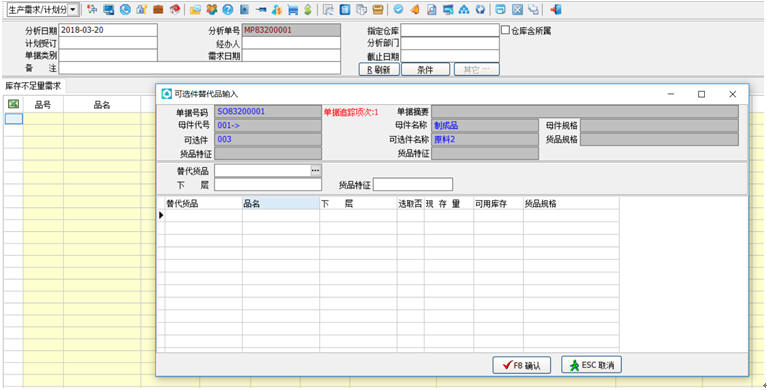Click the MP83200001 分析单号 field

point(292,30)
